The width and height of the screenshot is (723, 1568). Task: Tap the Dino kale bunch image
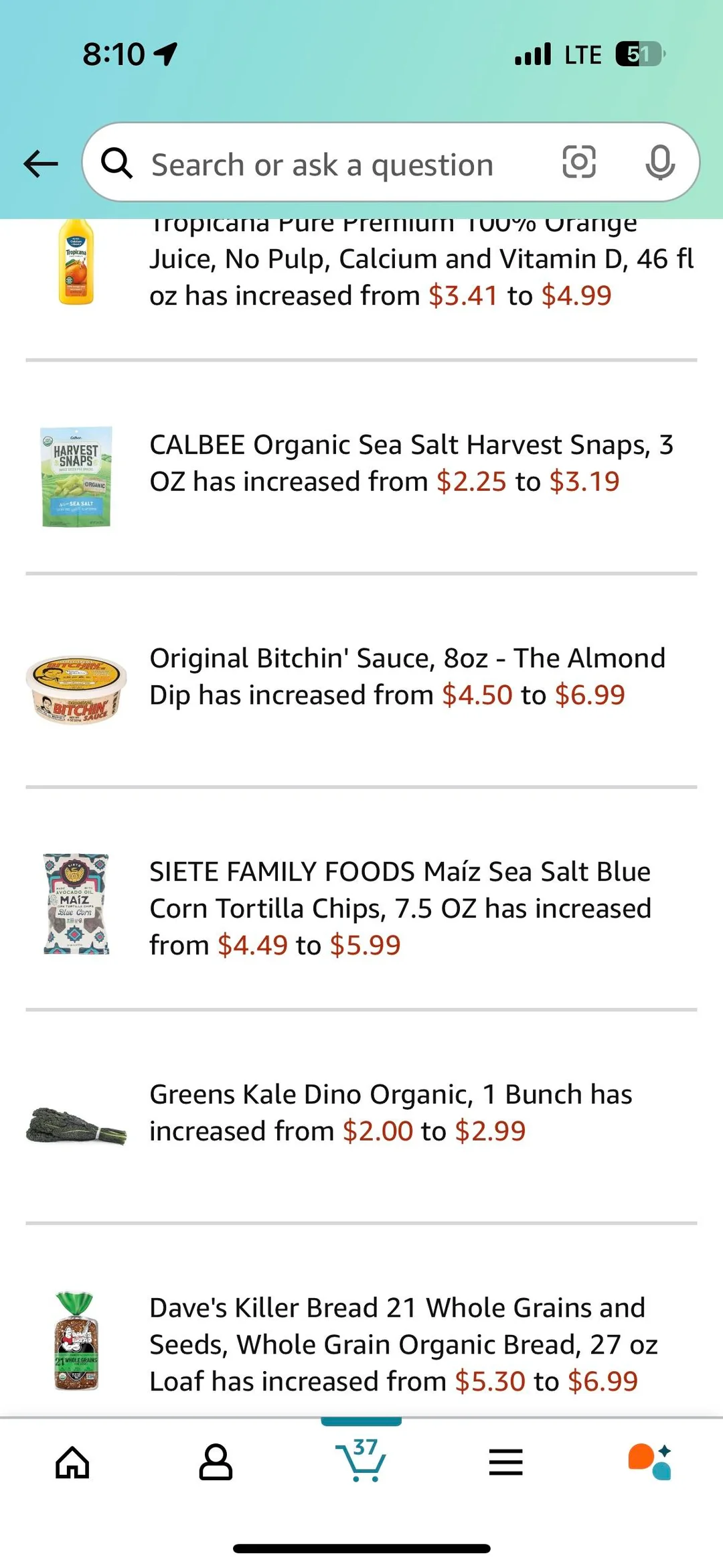(x=76, y=1127)
